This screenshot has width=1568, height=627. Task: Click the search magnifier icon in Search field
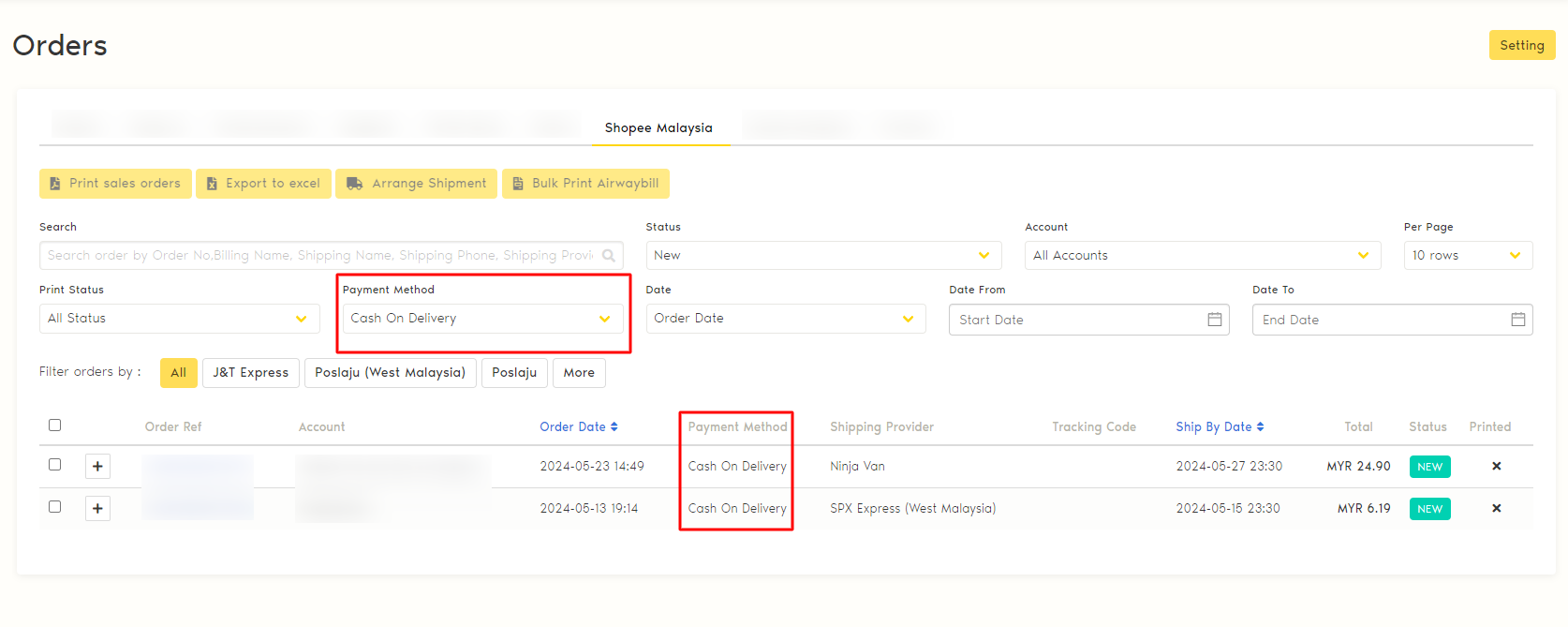(609, 255)
